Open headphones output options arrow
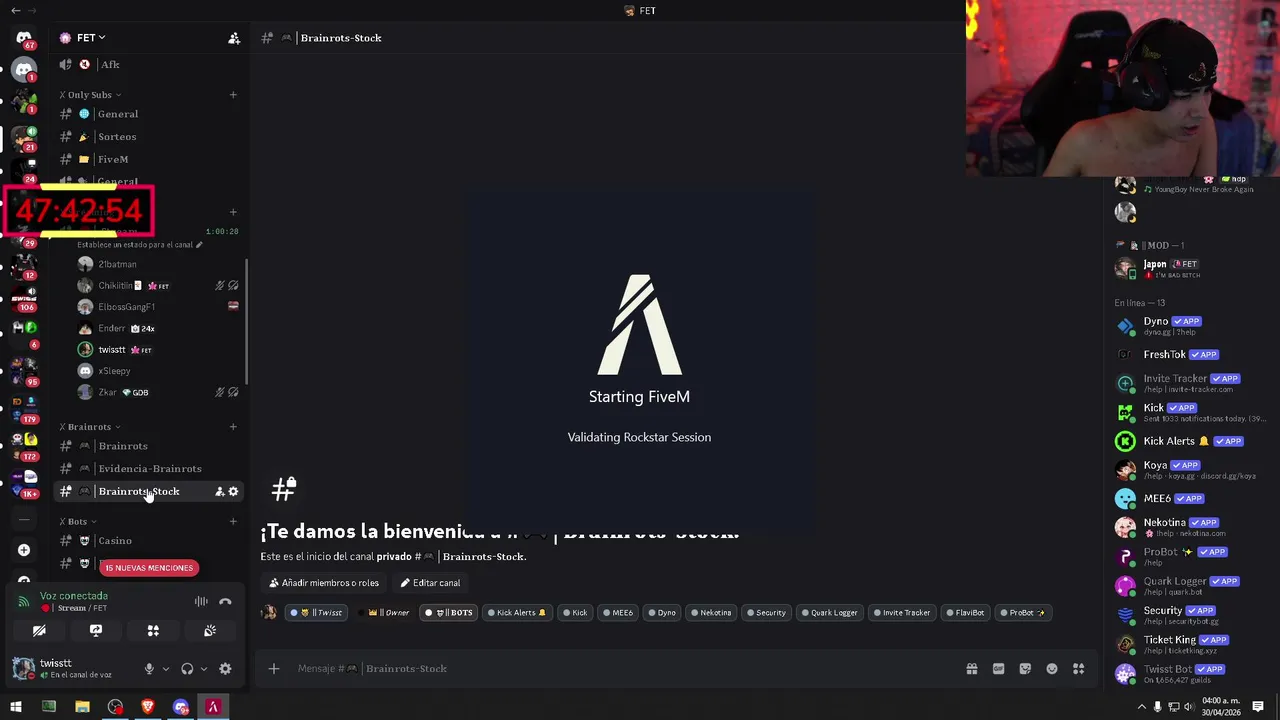The width and height of the screenshot is (1280, 720). (x=203, y=669)
